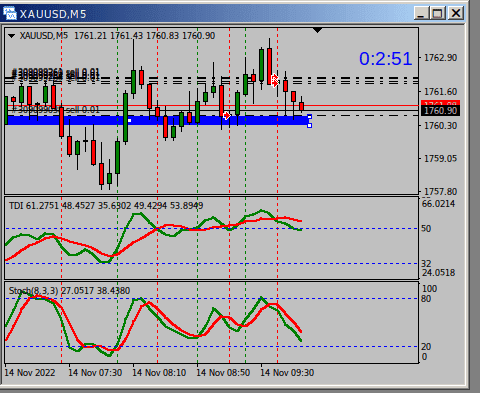Click the Stoch(8,3,3) indicator label

[69, 291]
